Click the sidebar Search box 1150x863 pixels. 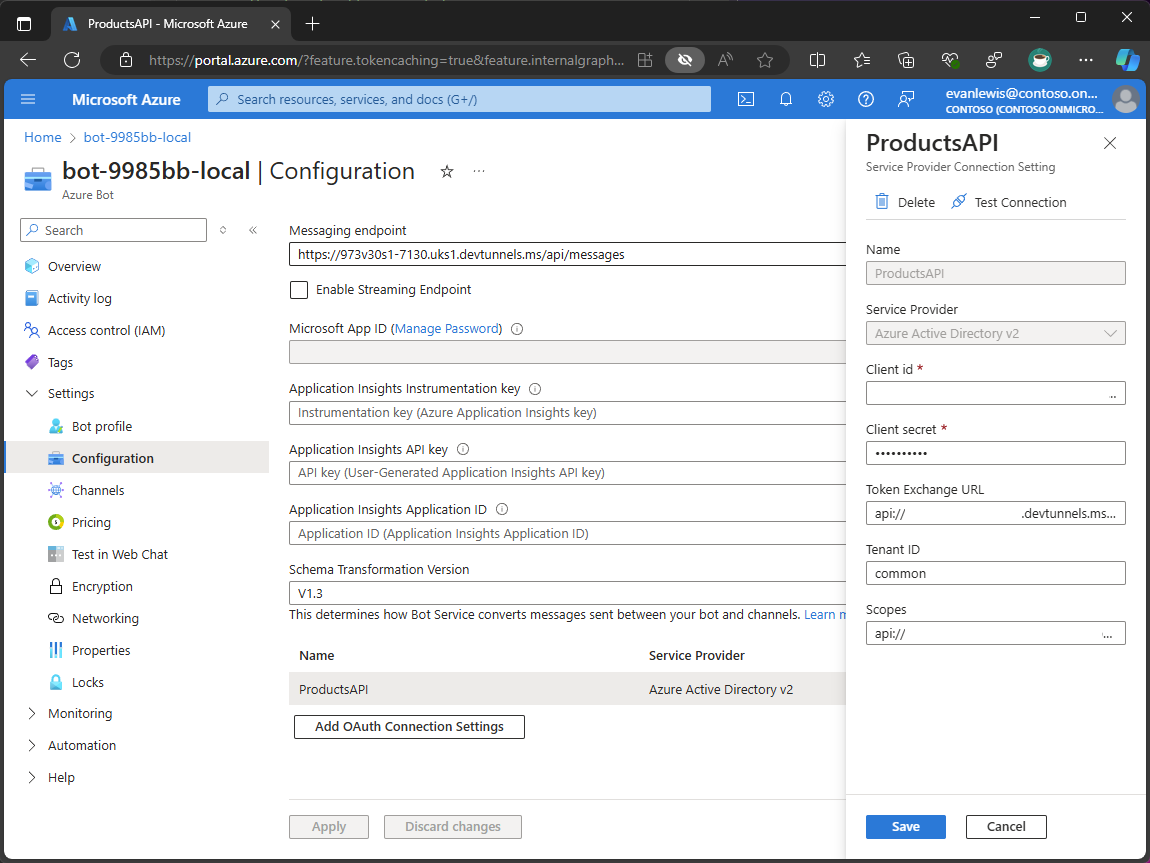[x=114, y=230]
